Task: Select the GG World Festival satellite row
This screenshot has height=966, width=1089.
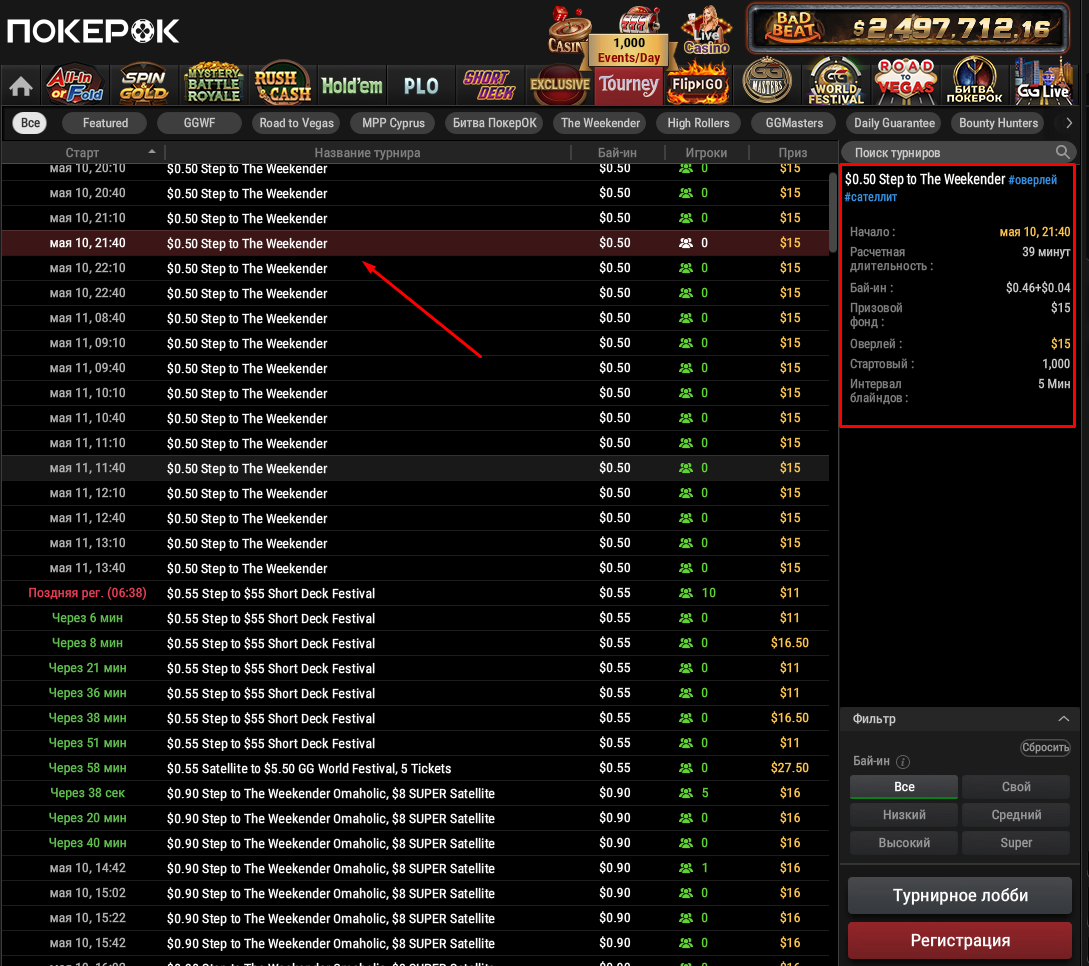Action: 415,768
